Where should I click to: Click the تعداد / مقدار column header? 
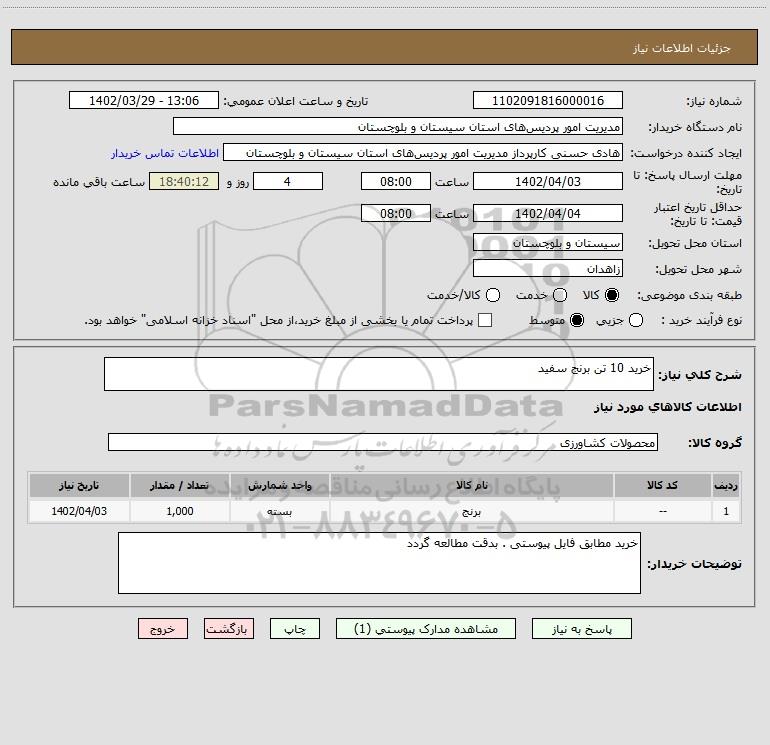[x=179, y=485]
